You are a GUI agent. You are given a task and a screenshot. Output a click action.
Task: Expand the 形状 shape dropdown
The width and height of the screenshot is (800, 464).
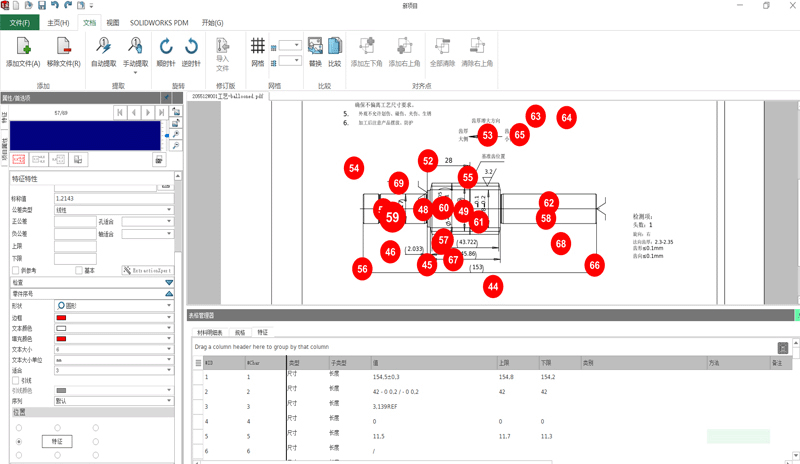pos(169,305)
